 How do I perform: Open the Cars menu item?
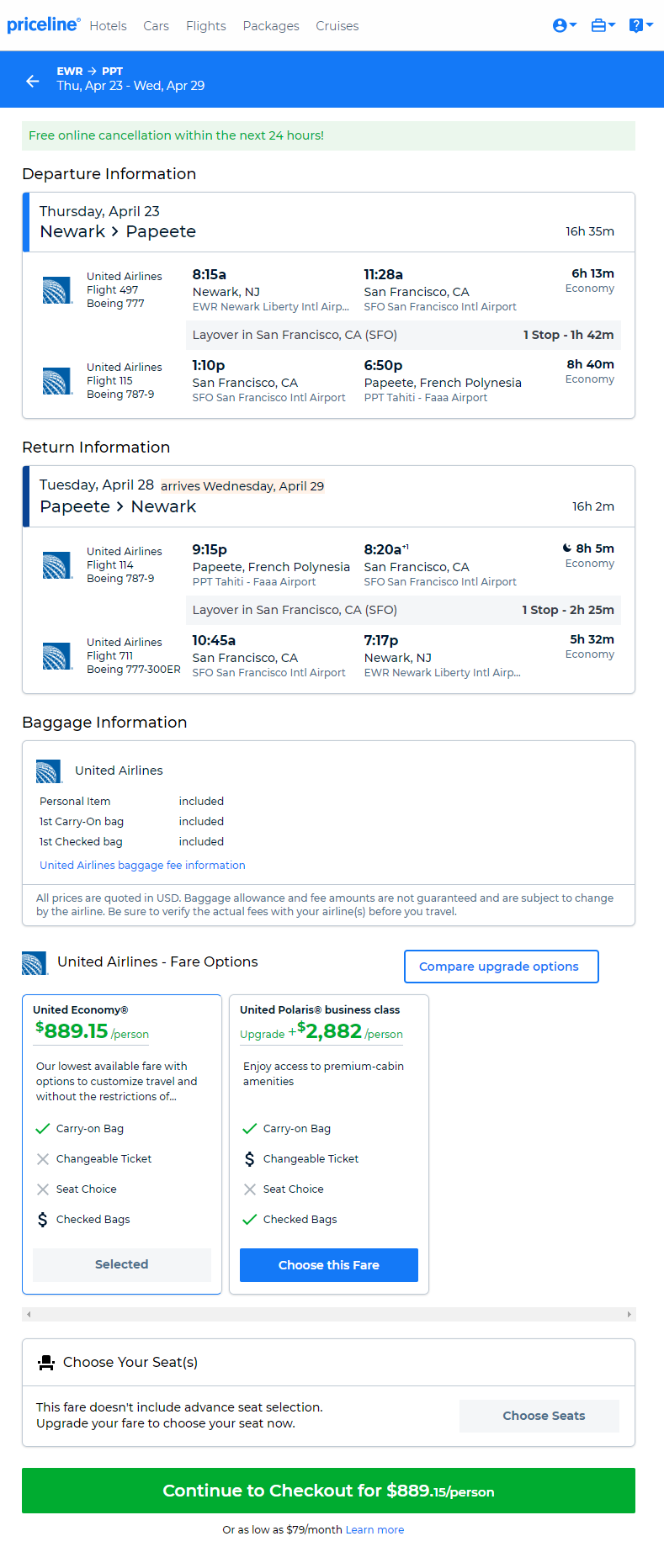[156, 26]
